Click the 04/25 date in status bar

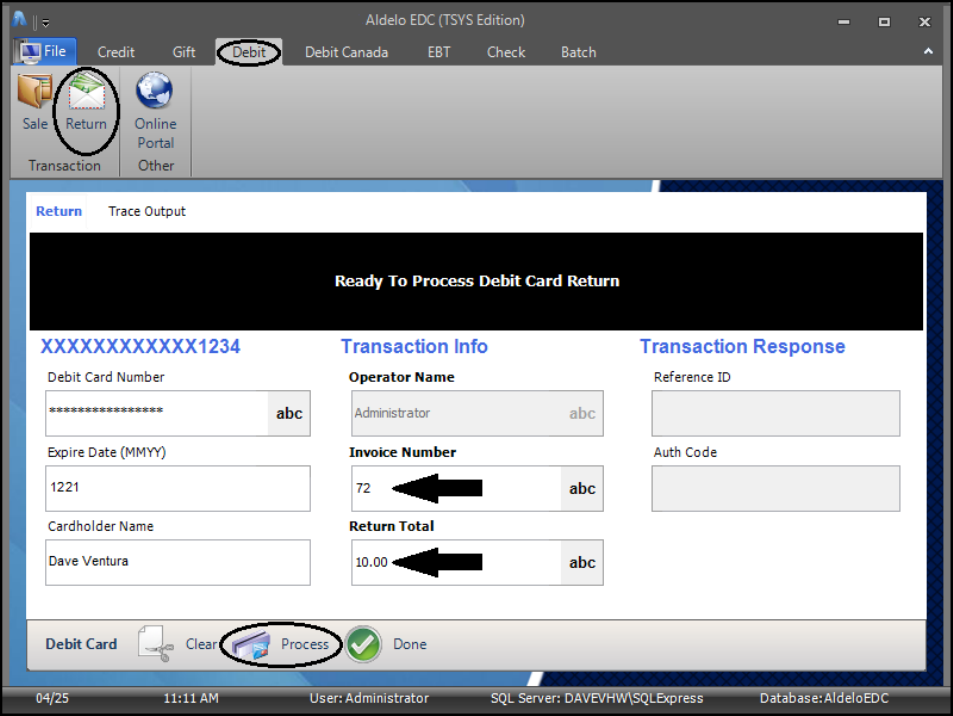(52, 698)
